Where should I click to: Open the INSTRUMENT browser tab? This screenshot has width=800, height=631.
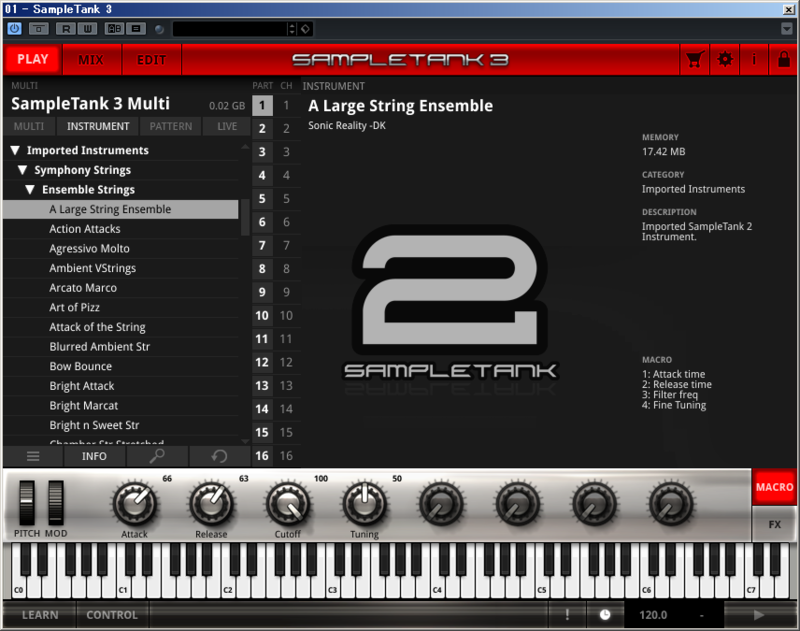[x=98, y=126]
